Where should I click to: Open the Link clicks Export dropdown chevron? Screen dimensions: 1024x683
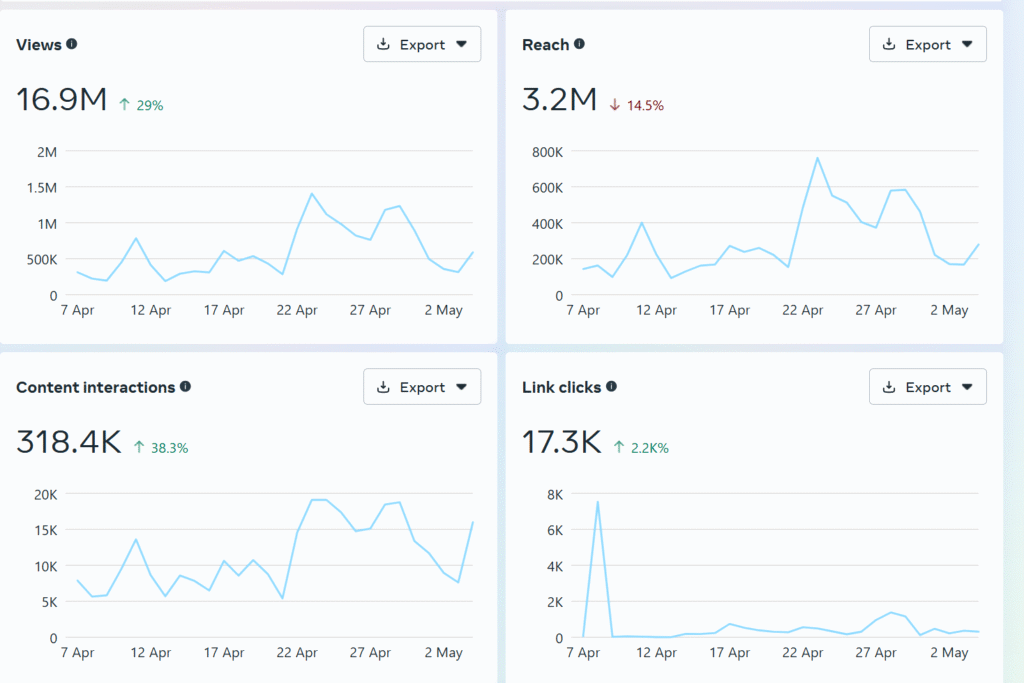tap(967, 387)
